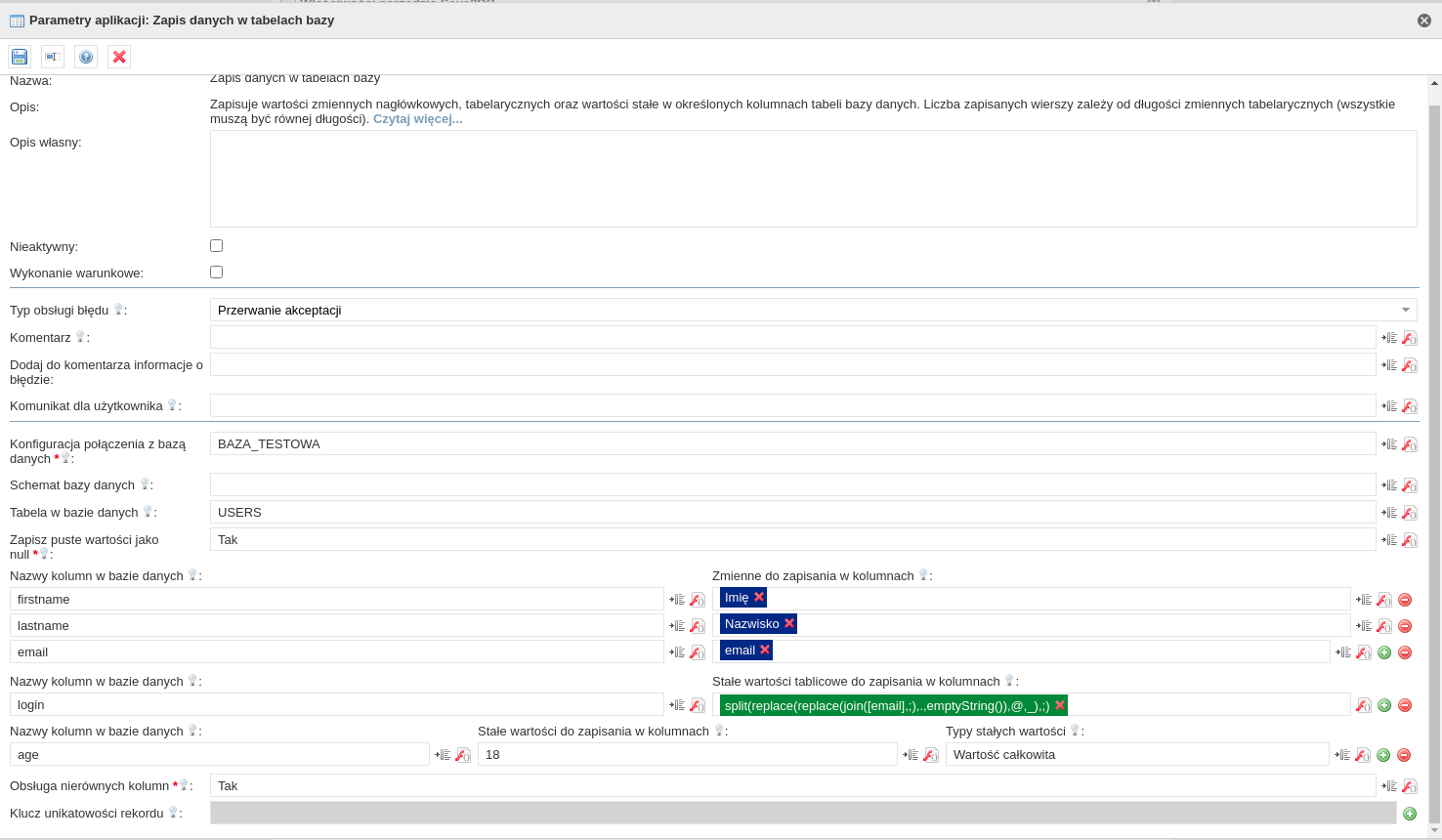Click the rename field icon in toolbar
This screenshot has height=840, width=1442.
(x=53, y=57)
